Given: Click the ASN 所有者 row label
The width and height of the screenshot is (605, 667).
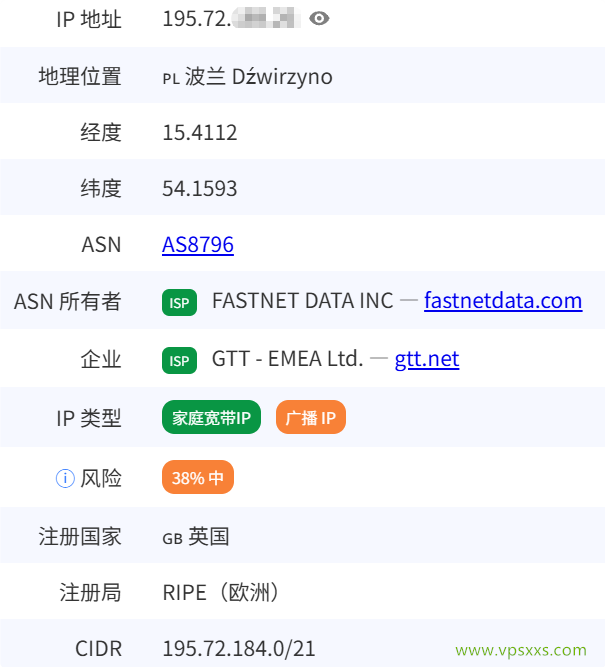Looking at the screenshot, I should click(x=68, y=302).
